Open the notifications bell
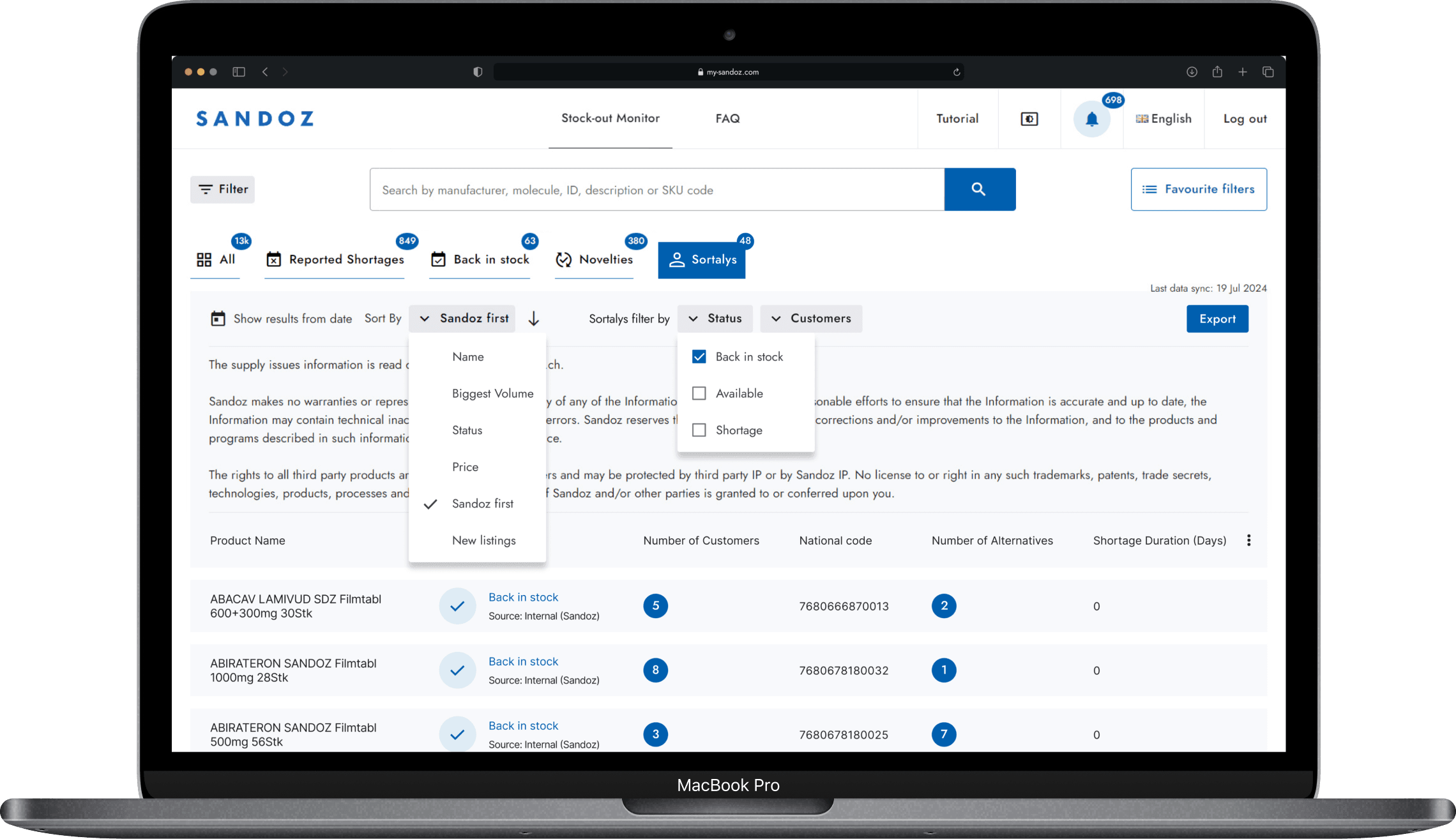 point(1091,119)
